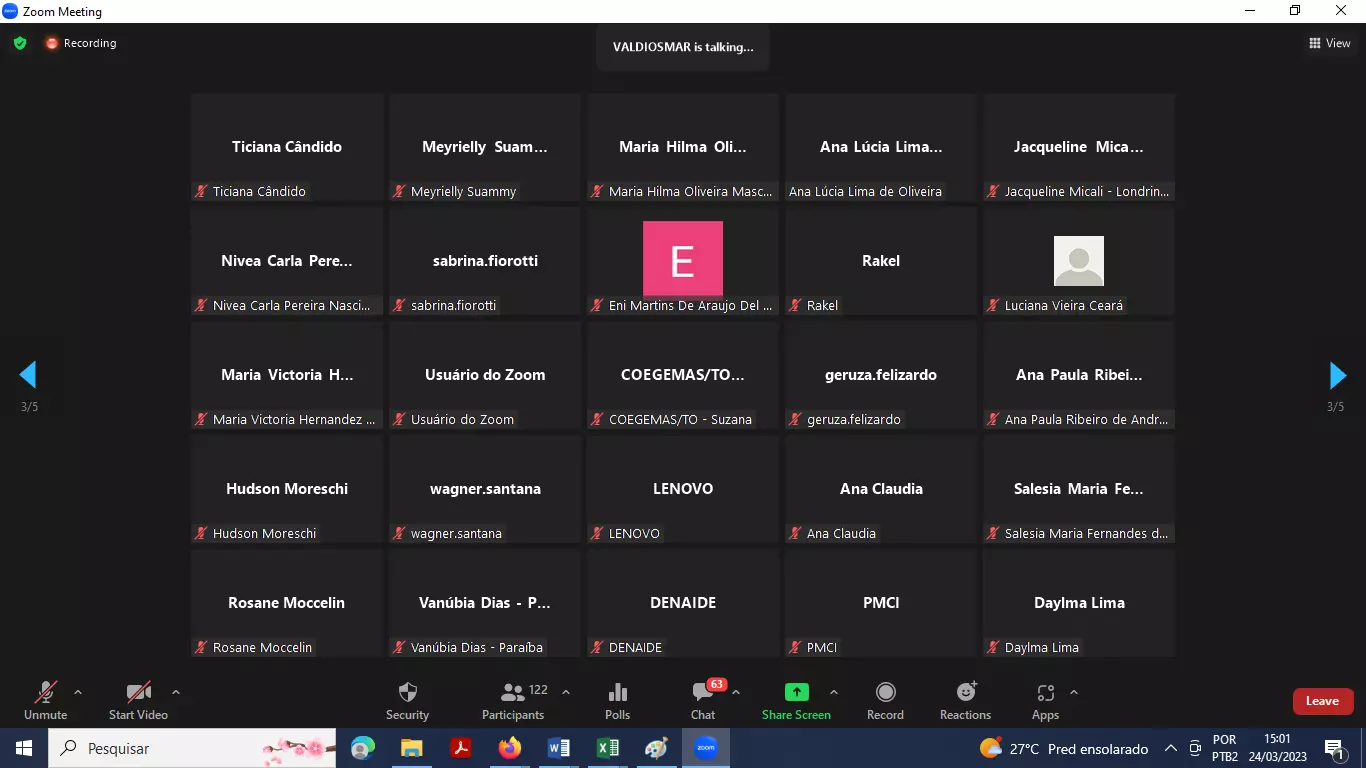The height and width of the screenshot is (768, 1366).
Task: Open Word from taskbar
Action: click(x=559, y=748)
